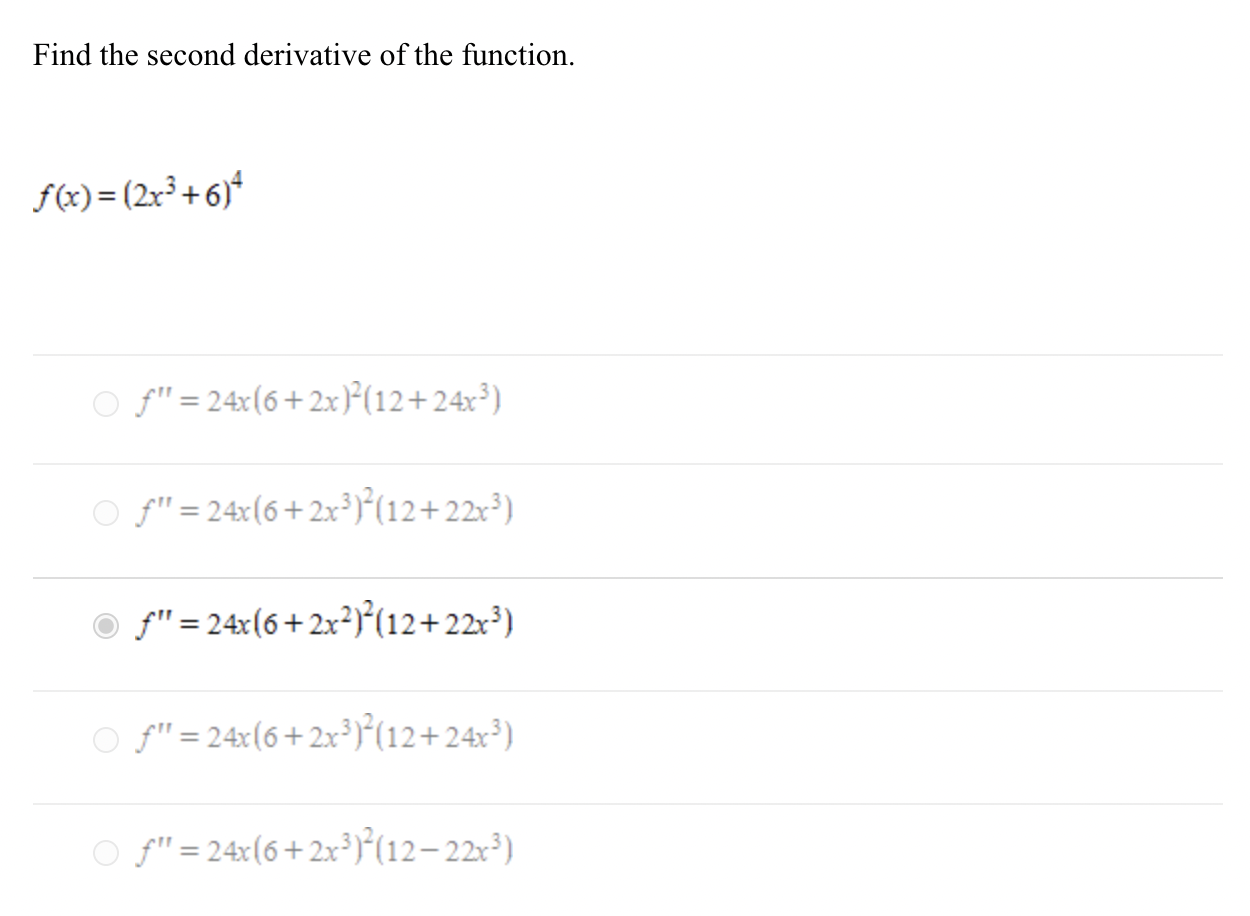Click the answer text f'' = 24x(6+2x)²(12+24x³)
1250x916 pixels.
coord(320,399)
